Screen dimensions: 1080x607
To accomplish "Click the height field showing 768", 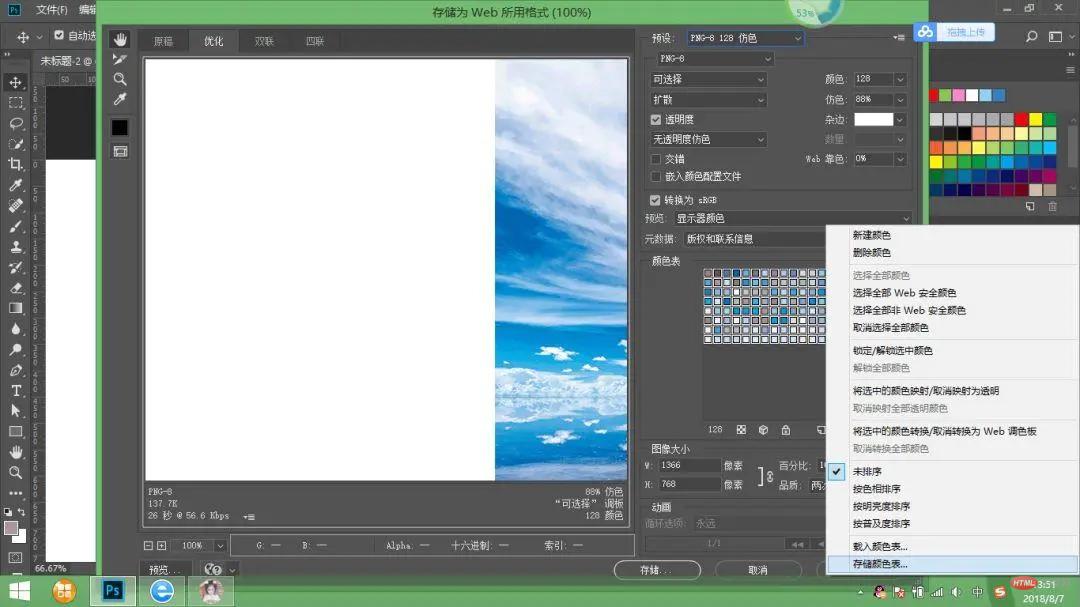I will click(689, 484).
